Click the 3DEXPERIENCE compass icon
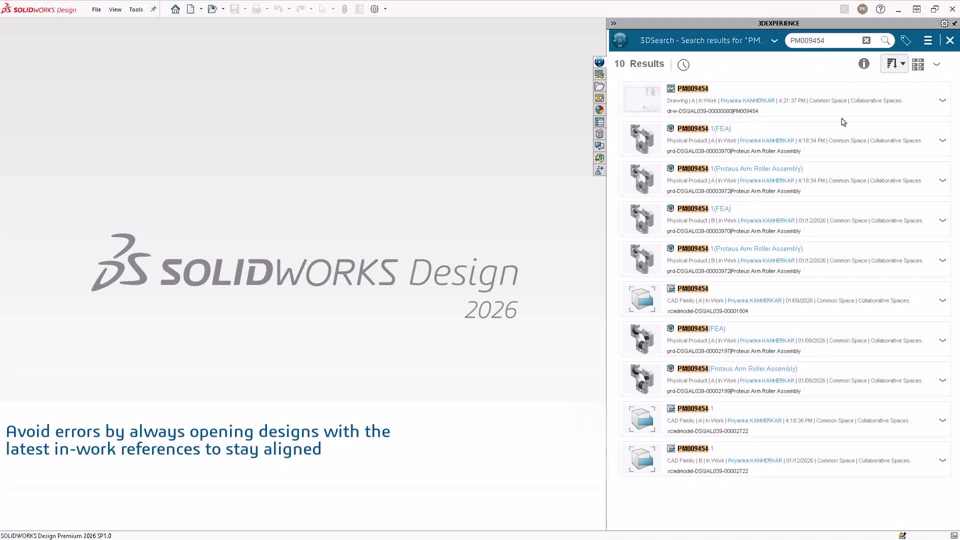The image size is (960, 540). tap(620, 40)
